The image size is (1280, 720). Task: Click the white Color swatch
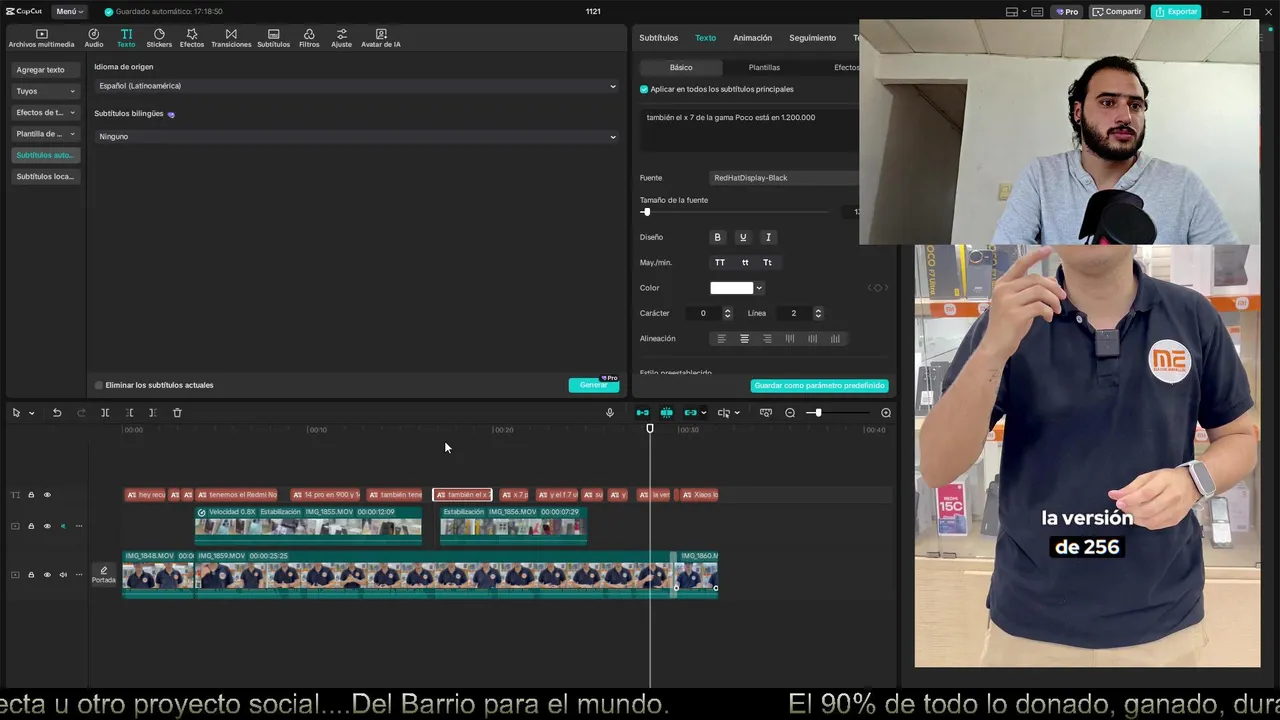(x=731, y=288)
